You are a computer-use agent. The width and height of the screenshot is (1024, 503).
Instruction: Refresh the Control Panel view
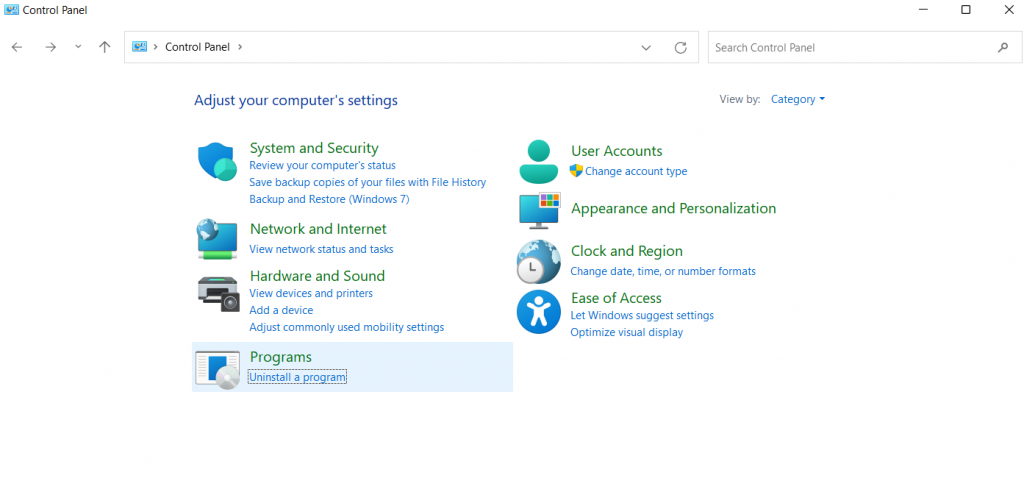point(681,47)
